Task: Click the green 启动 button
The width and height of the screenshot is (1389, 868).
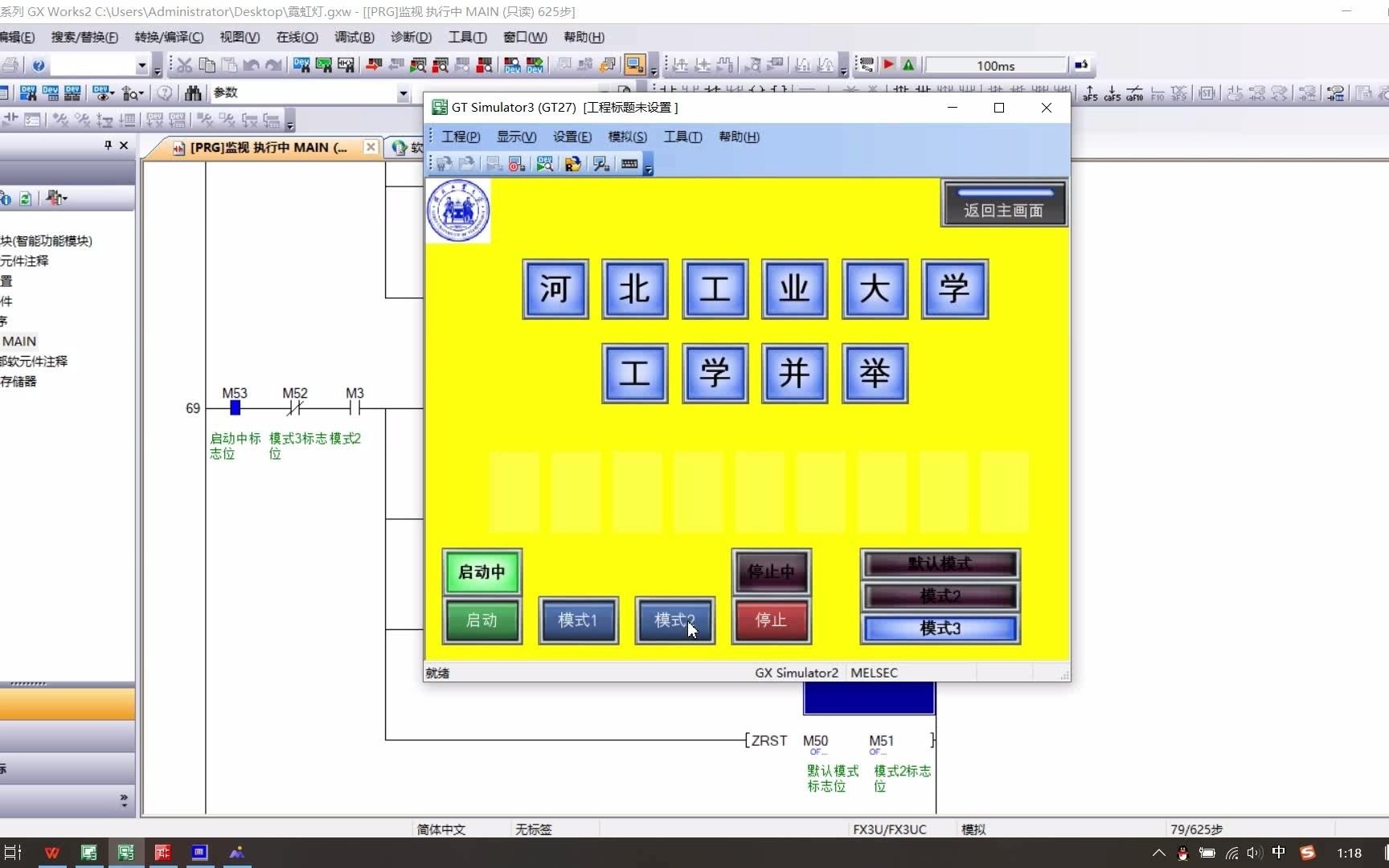Action: [x=482, y=620]
